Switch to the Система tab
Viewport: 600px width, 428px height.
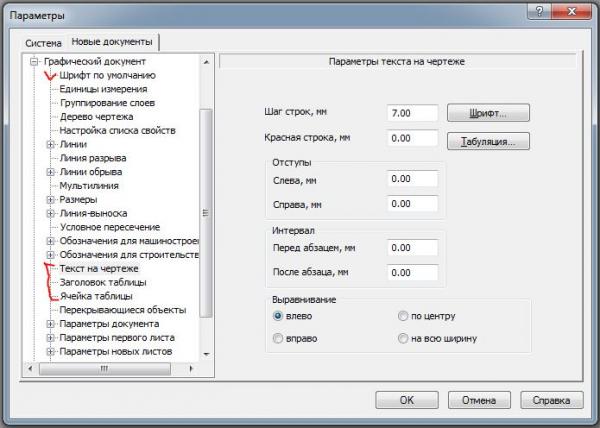(x=43, y=43)
